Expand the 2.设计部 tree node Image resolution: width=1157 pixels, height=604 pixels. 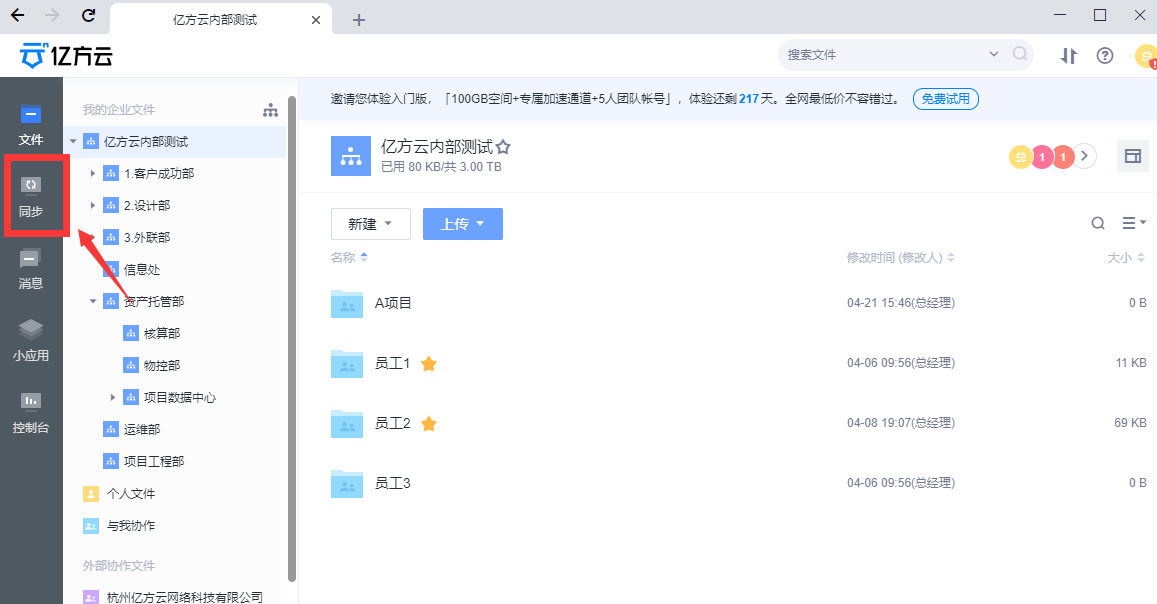tap(92, 205)
